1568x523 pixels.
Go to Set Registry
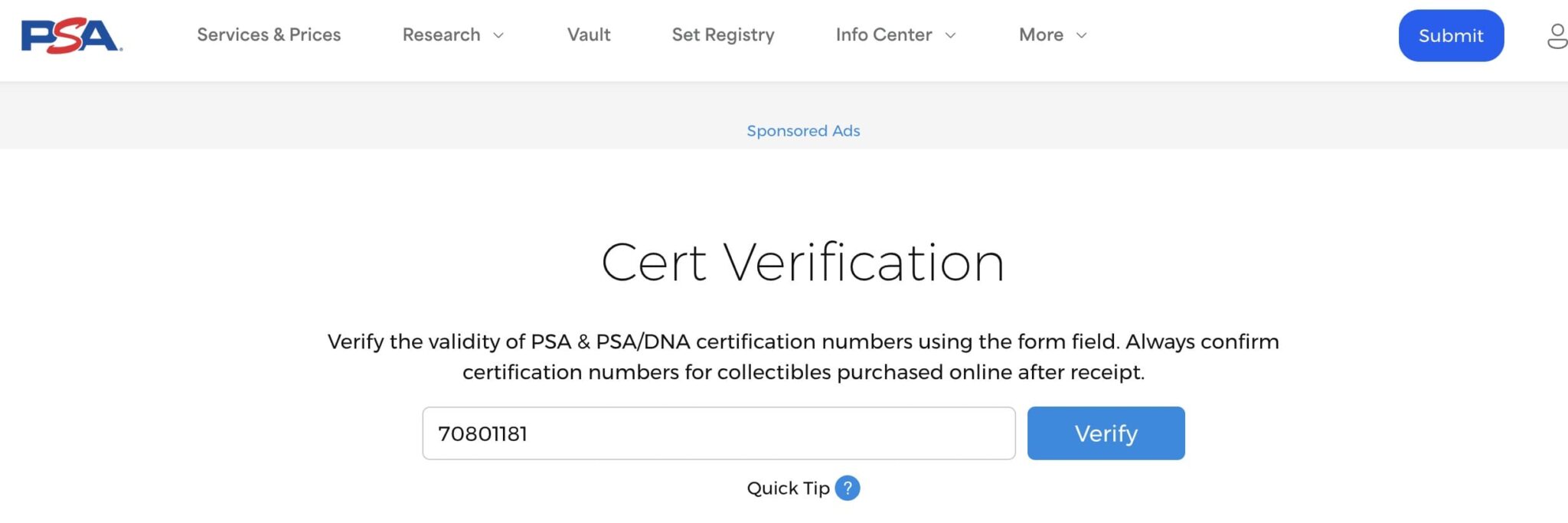[723, 34]
